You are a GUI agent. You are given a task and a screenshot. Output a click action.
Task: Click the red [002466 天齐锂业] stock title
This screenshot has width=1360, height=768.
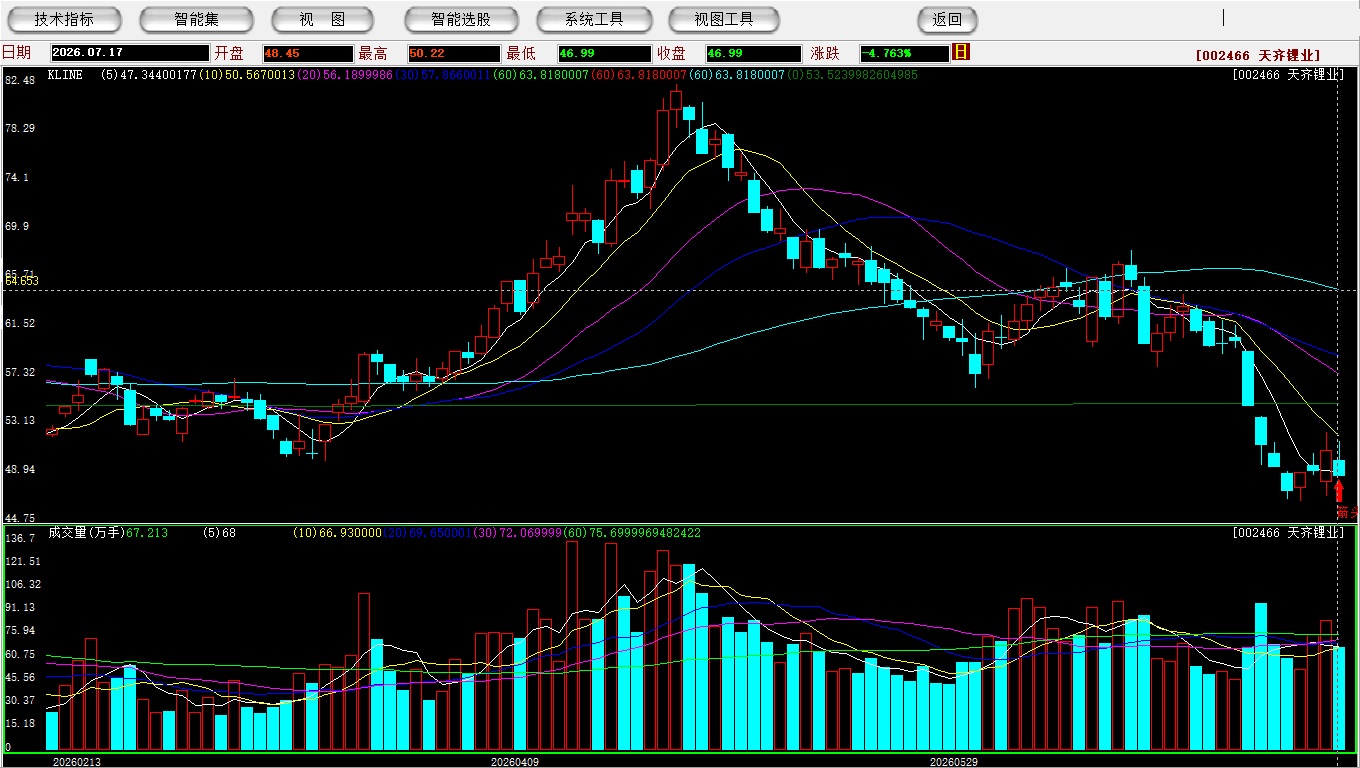(1258, 56)
